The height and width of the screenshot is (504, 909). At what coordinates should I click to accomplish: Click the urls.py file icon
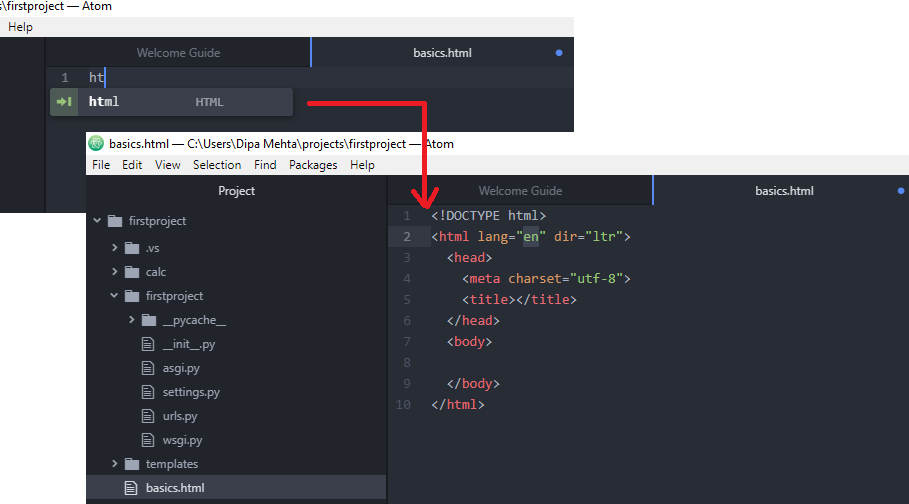[x=148, y=416]
